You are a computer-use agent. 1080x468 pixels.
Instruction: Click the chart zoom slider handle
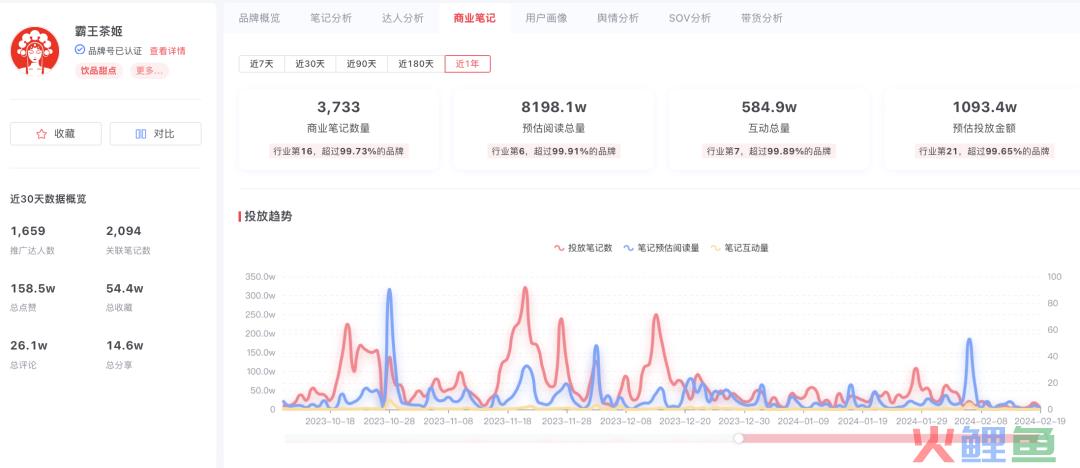[738, 438]
